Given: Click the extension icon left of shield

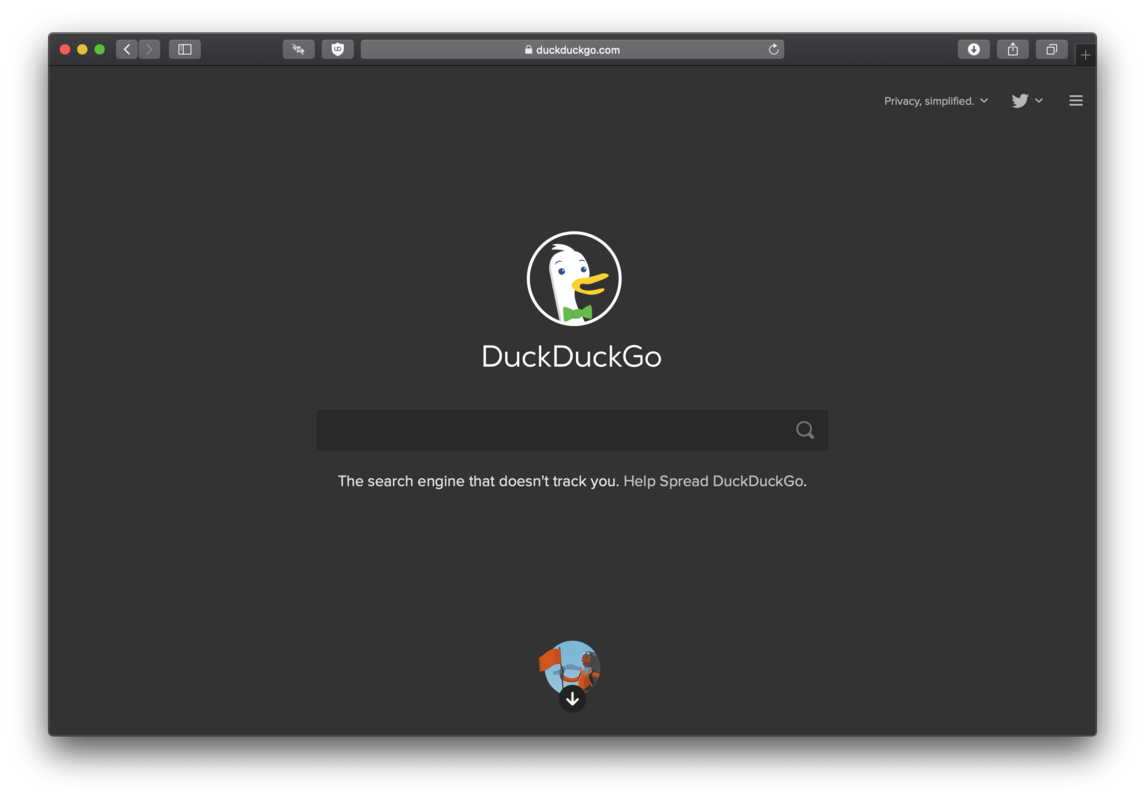Looking at the screenshot, I should click(299, 49).
